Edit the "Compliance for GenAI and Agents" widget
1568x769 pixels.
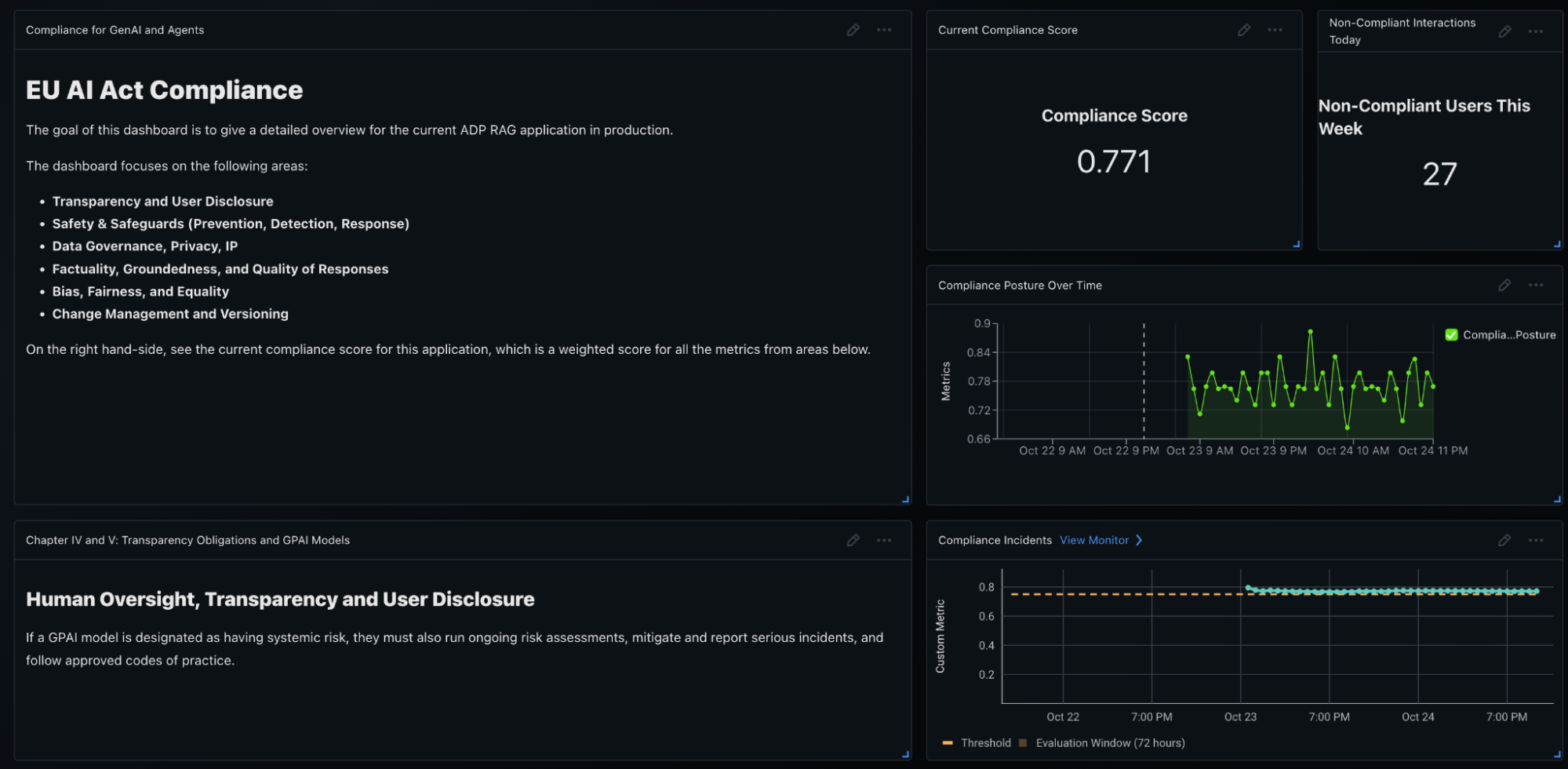pos(853,30)
